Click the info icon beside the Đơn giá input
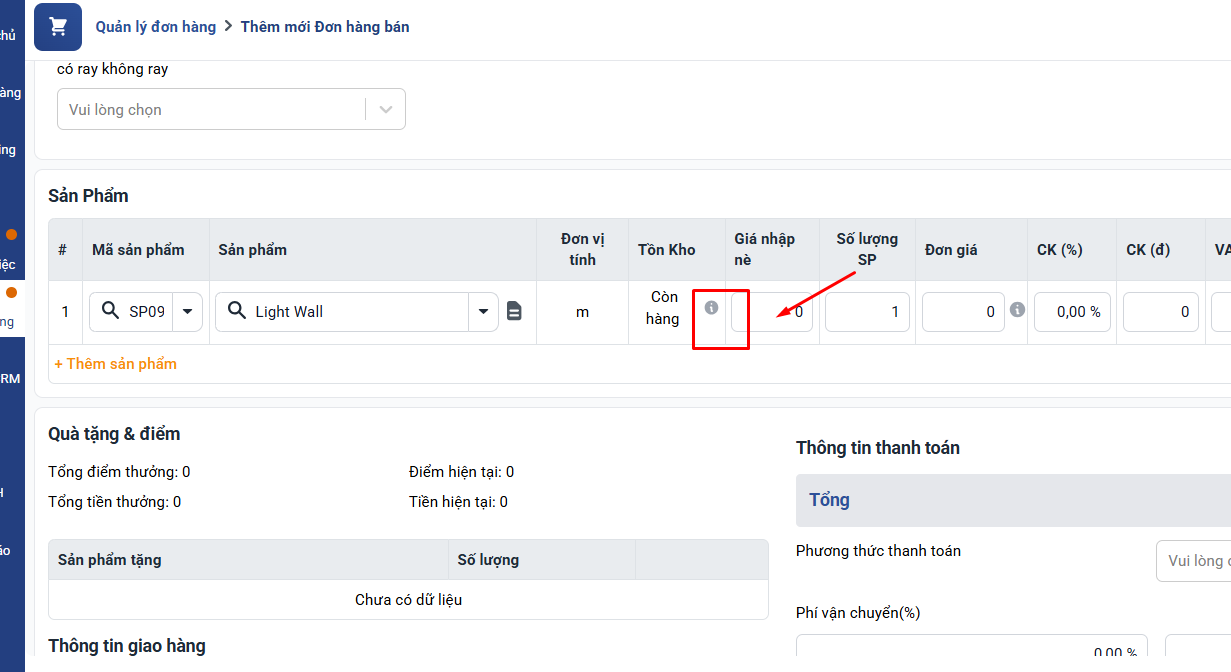The height and width of the screenshot is (672, 1231). pos(1017,310)
